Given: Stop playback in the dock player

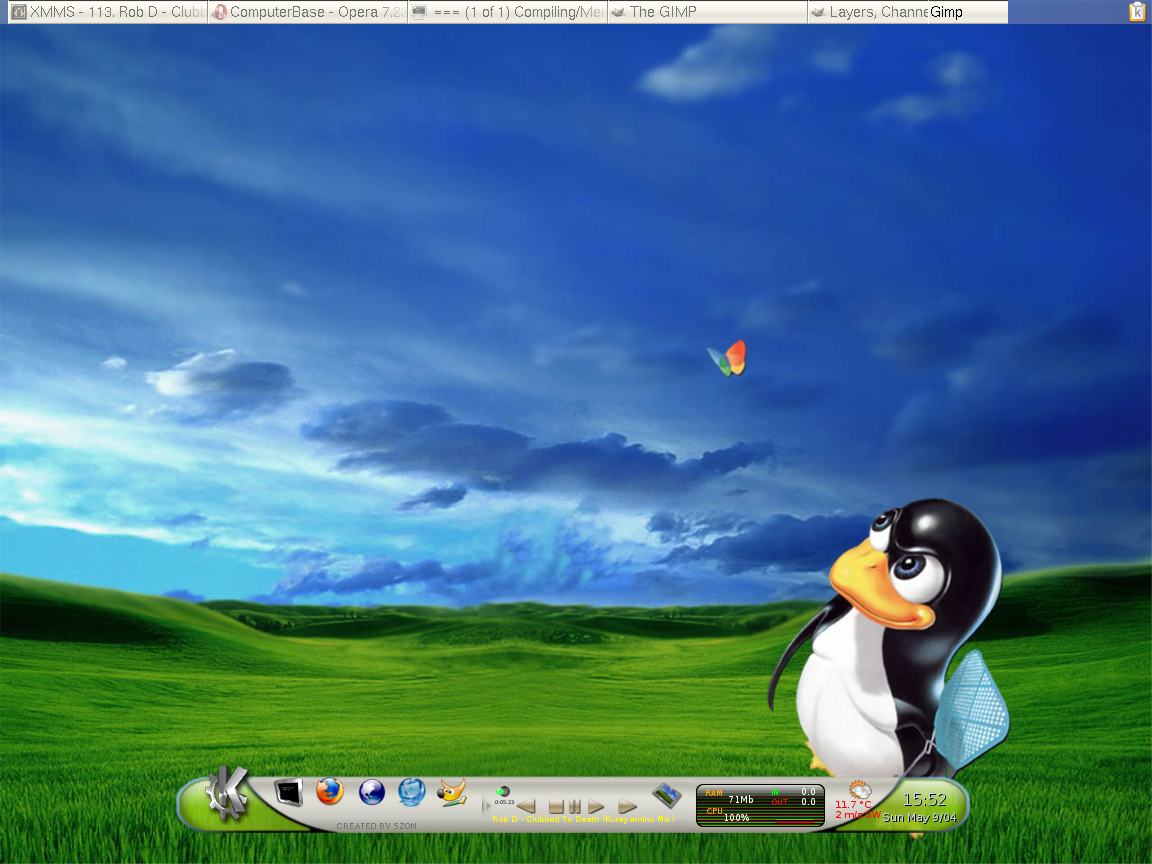Looking at the screenshot, I should (555, 807).
